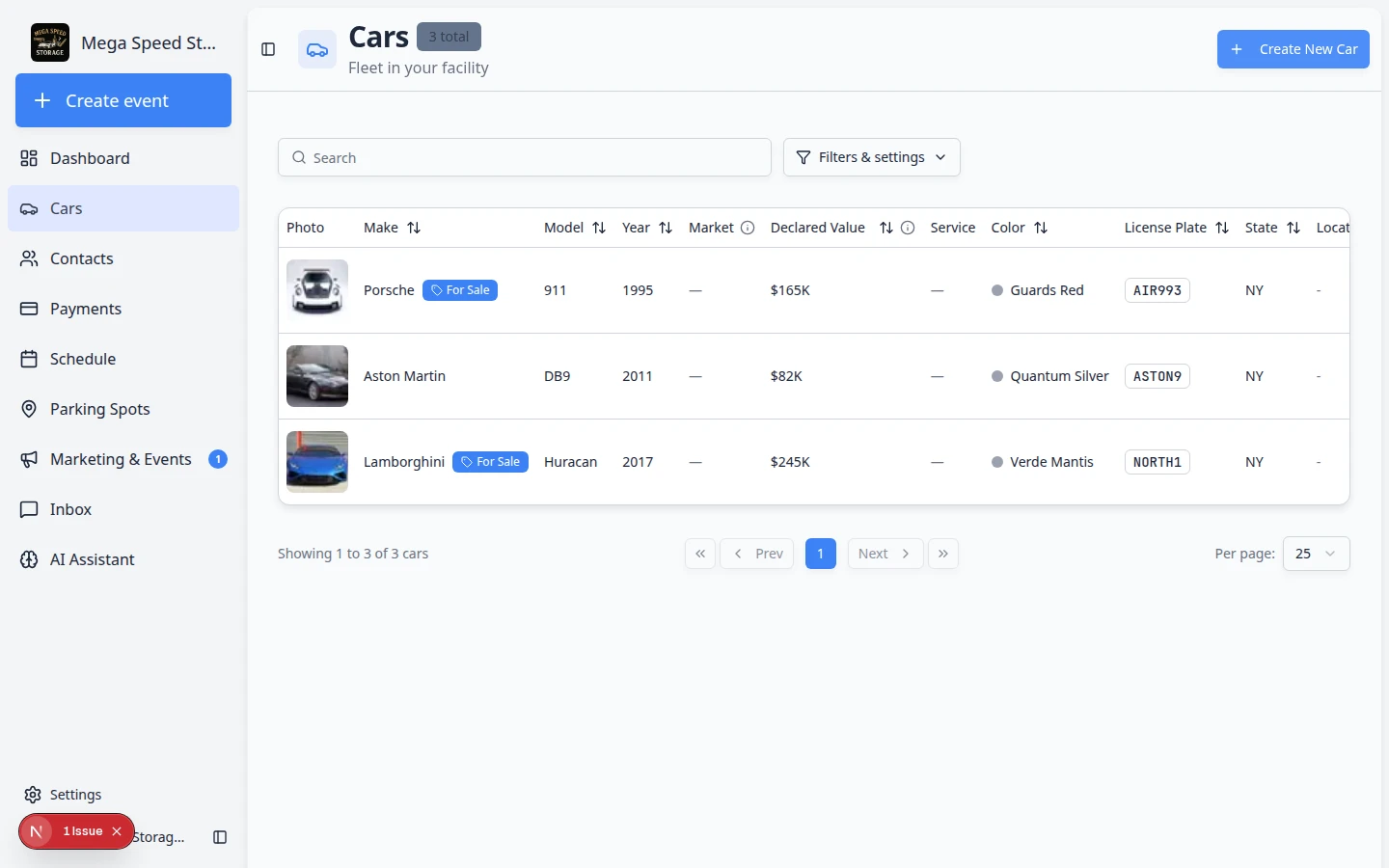Open the Schedule section

pyautogui.click(x=123, y=359)
